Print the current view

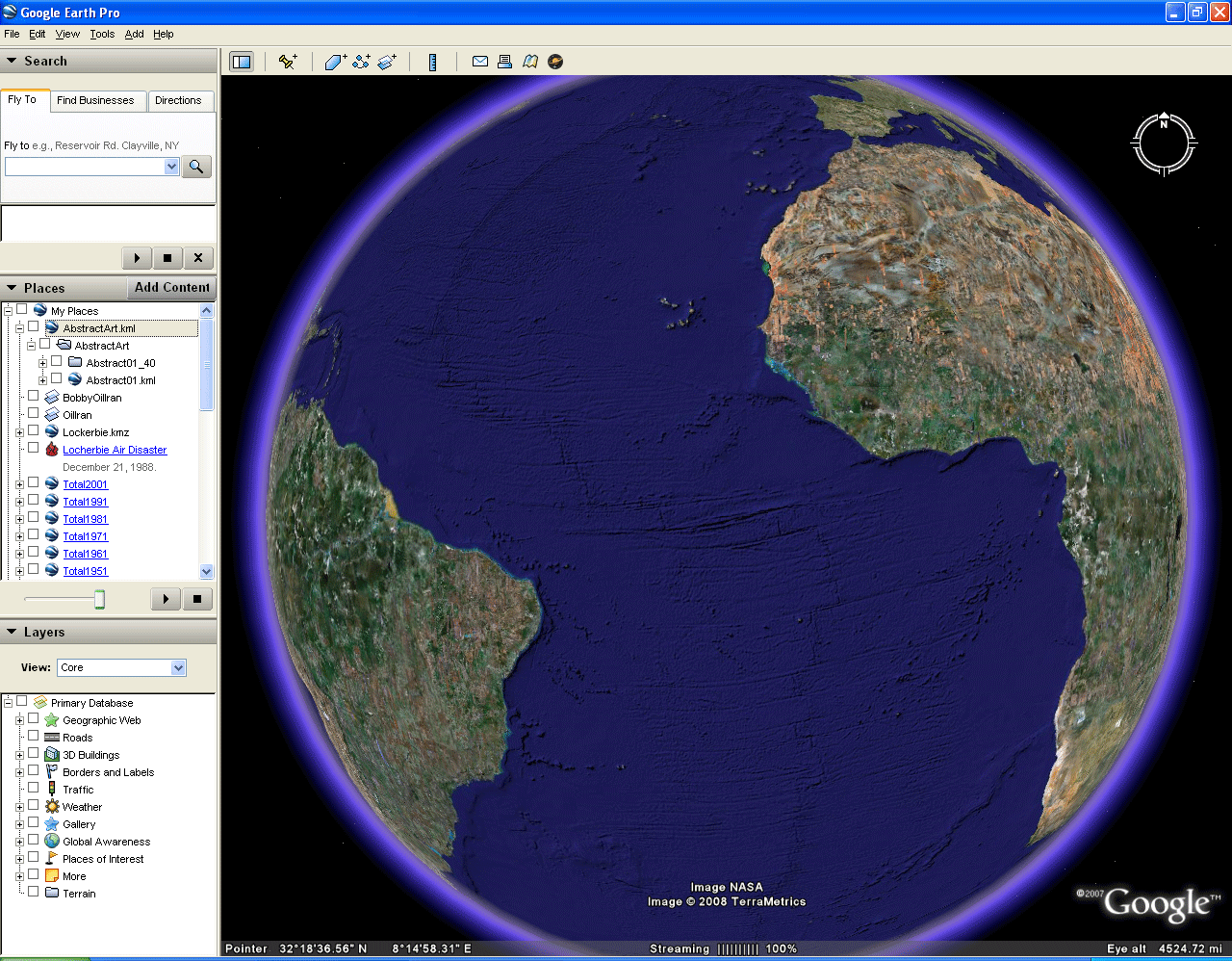504,62
